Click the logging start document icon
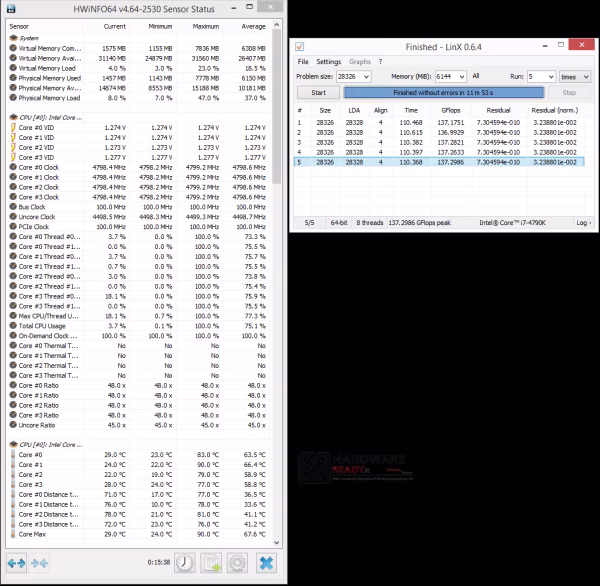Viewport: 600px width, 586px height. pyautogui.click(x=211, y=563)
